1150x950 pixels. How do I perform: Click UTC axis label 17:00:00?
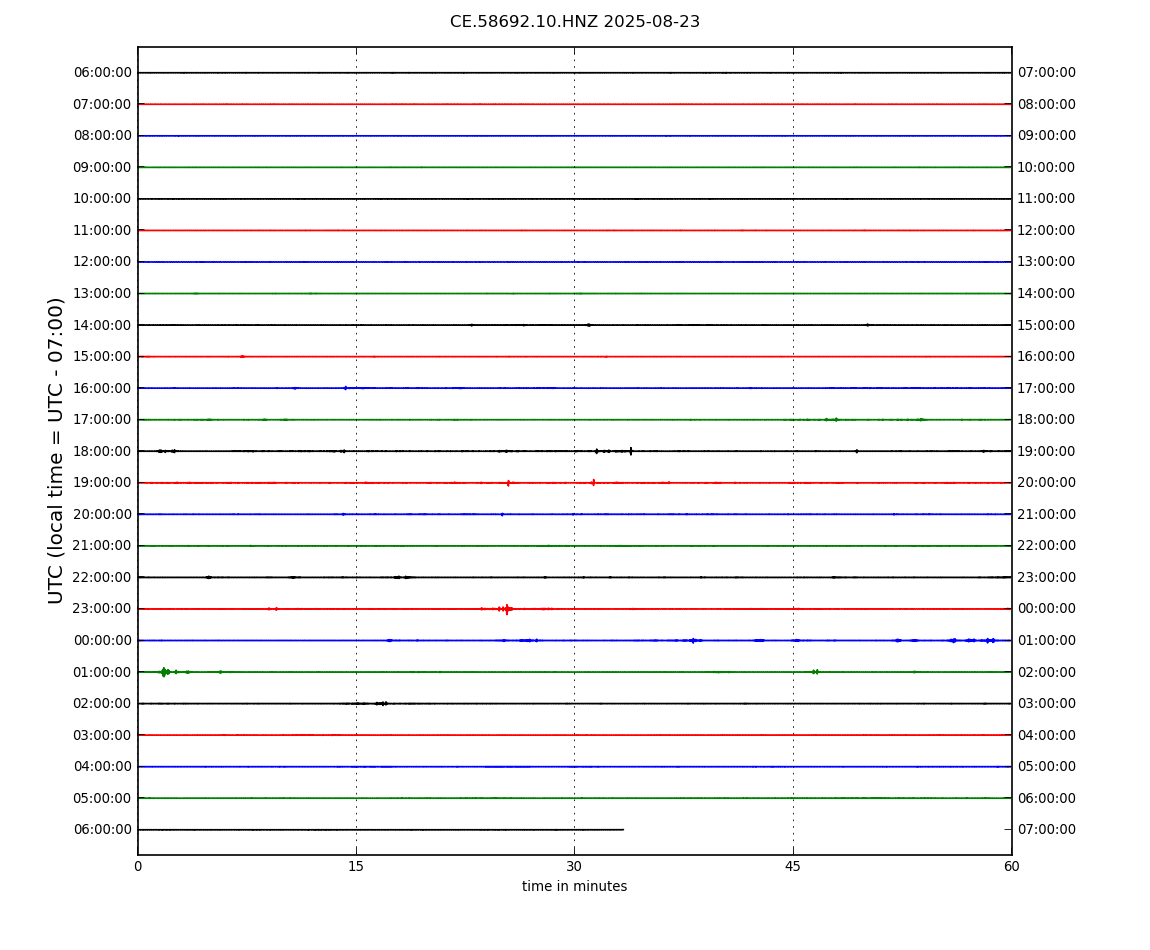click(103, 420)
